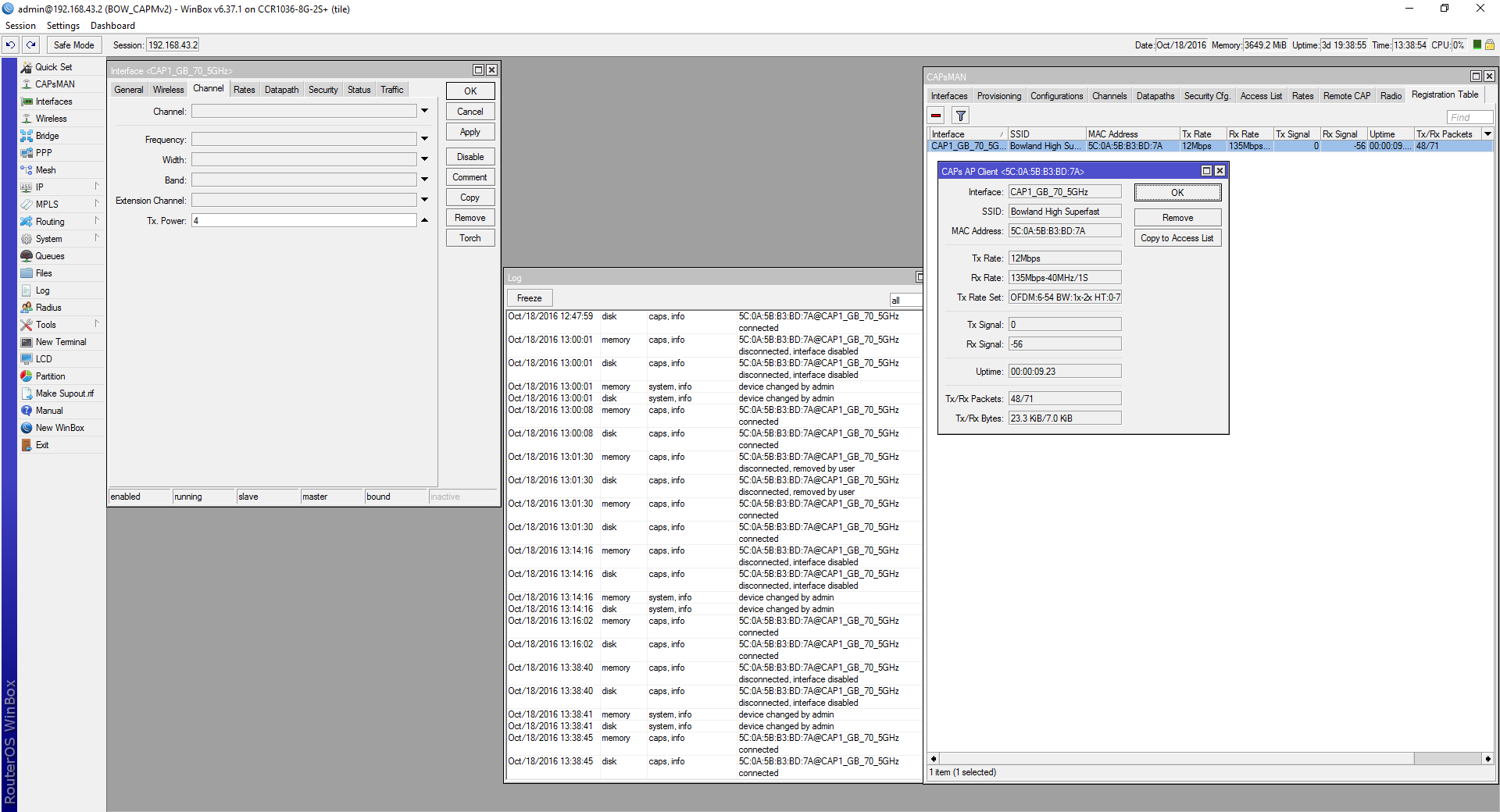The width and height of the screenshot is (1500, 812).
Task: Click the Redo toolbar icon
Action: click(30, 45)
